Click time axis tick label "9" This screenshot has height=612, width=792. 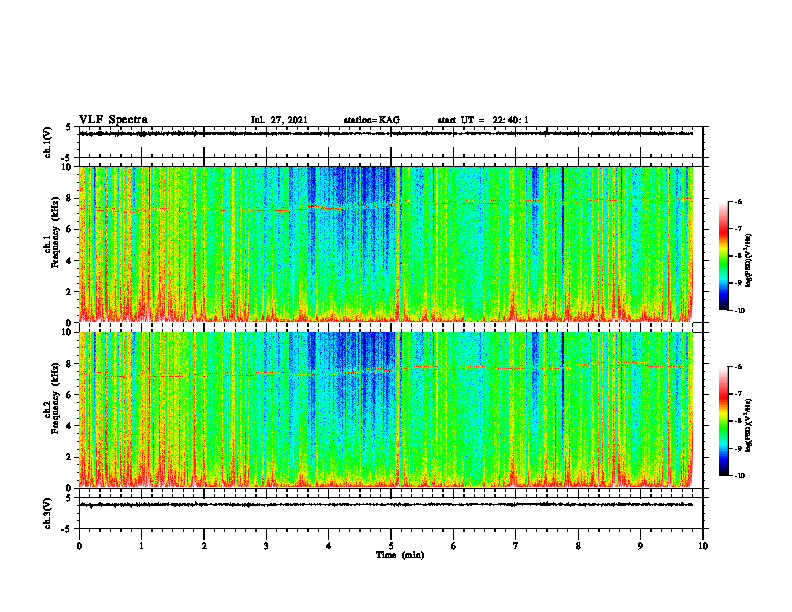(640, 546)
